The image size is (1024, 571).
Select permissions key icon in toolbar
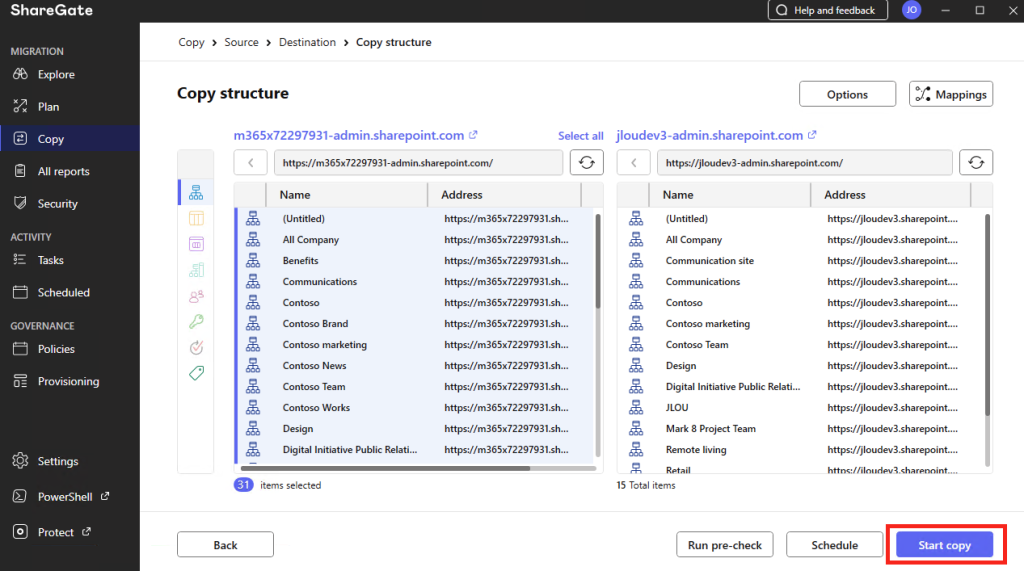196,321
